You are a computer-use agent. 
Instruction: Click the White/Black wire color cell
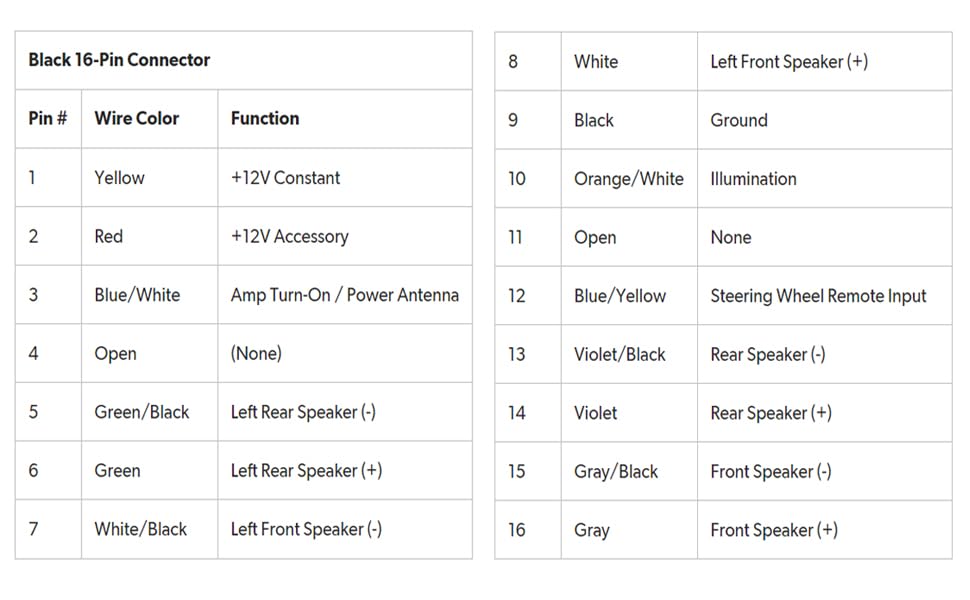click(x=140, y=529)
